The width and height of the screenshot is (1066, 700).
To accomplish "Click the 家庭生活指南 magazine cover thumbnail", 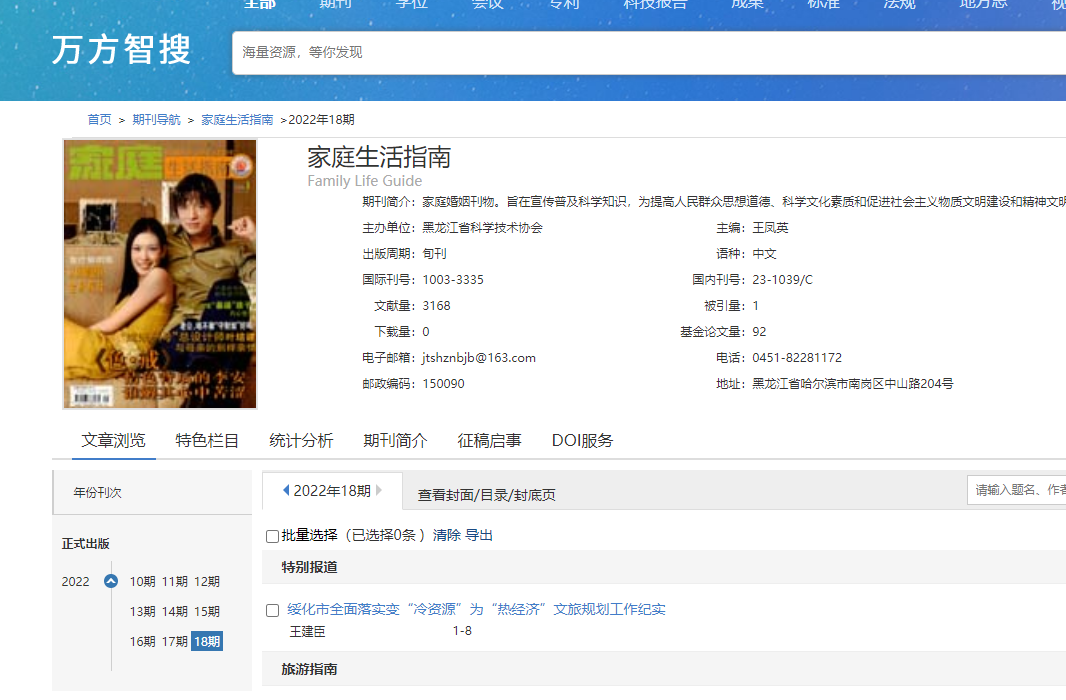I will tap(160, 274).
